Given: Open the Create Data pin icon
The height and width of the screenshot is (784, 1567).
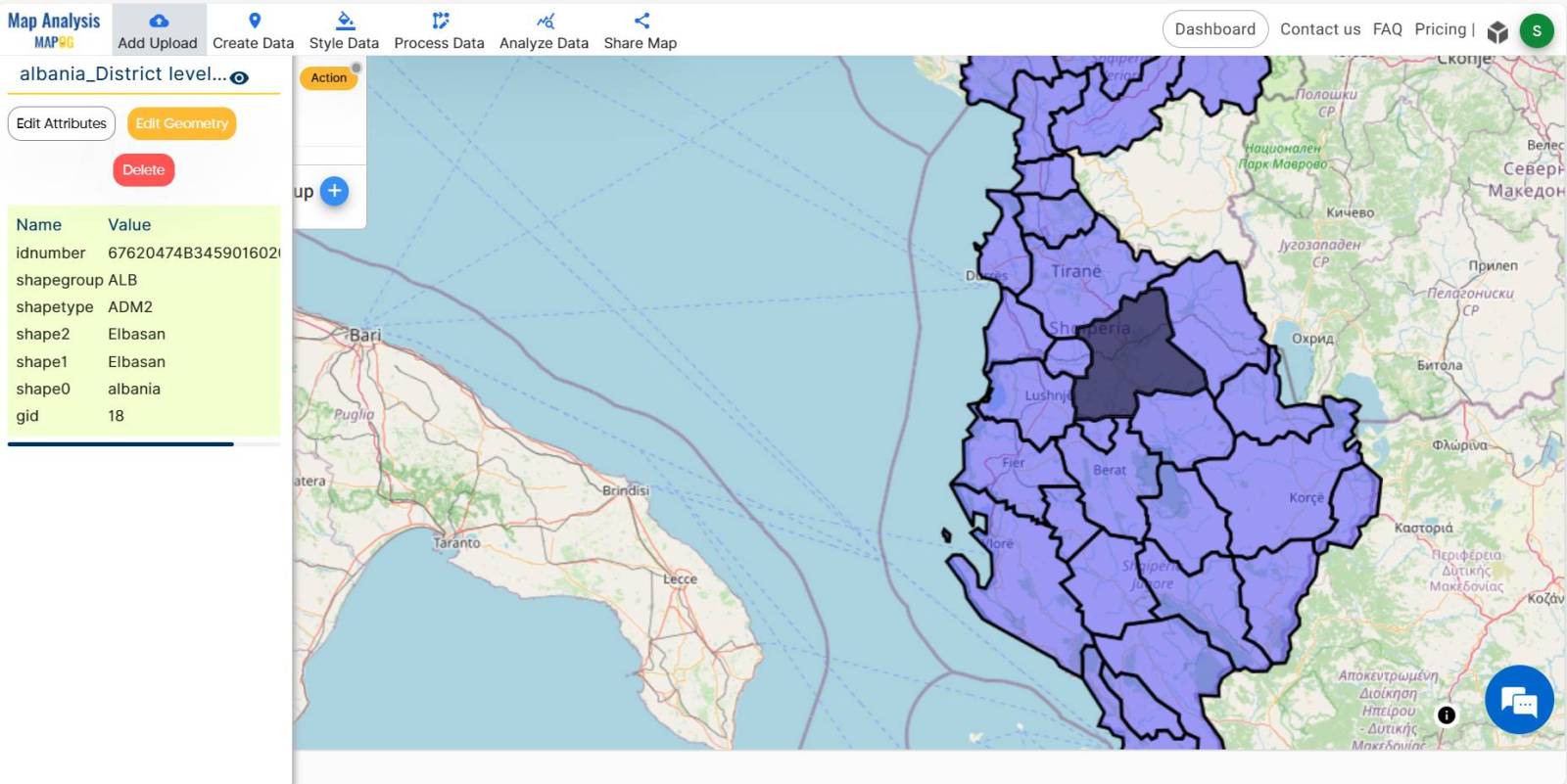Looking at the screenshot, I should tap(254, 21).
